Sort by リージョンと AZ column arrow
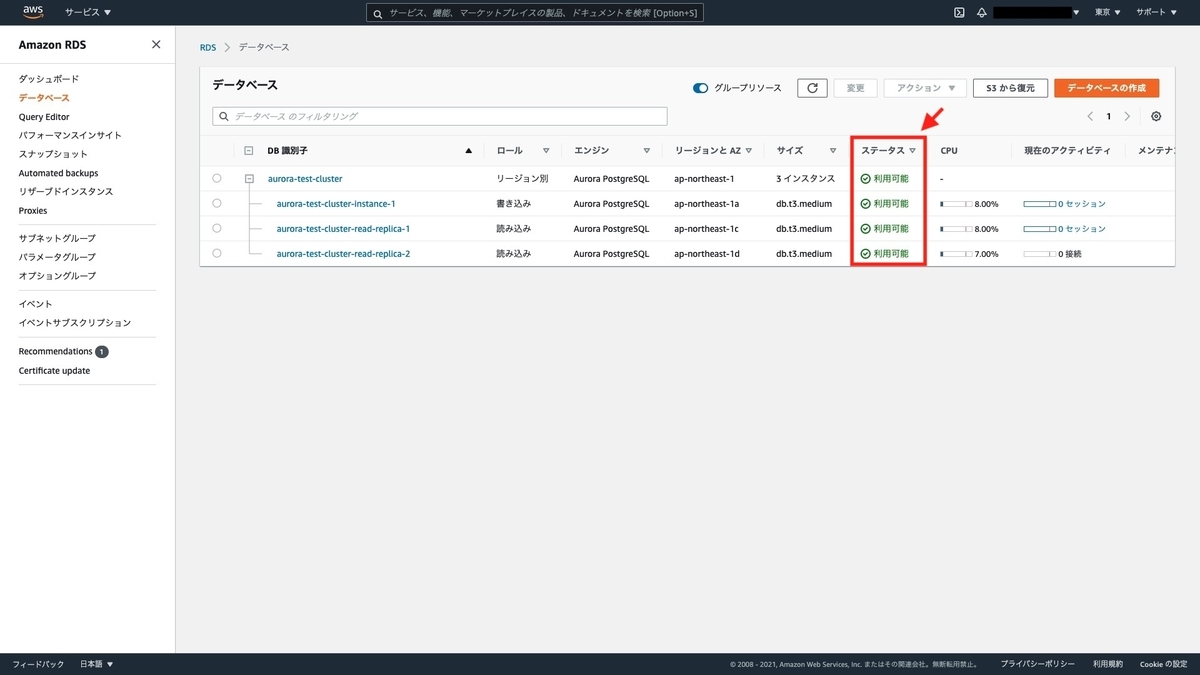Screen dimensions: 1200x675 coord(749,151)
